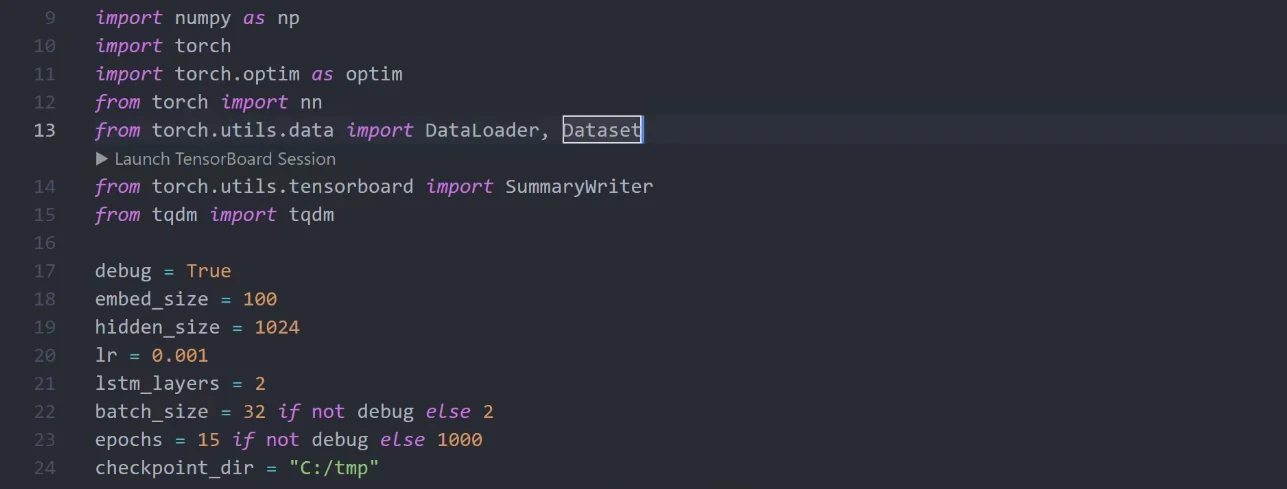Launch TensorBoard Session via the code lens link
Viewport: 1287px width, 489px height.
[x=225, y=159]
